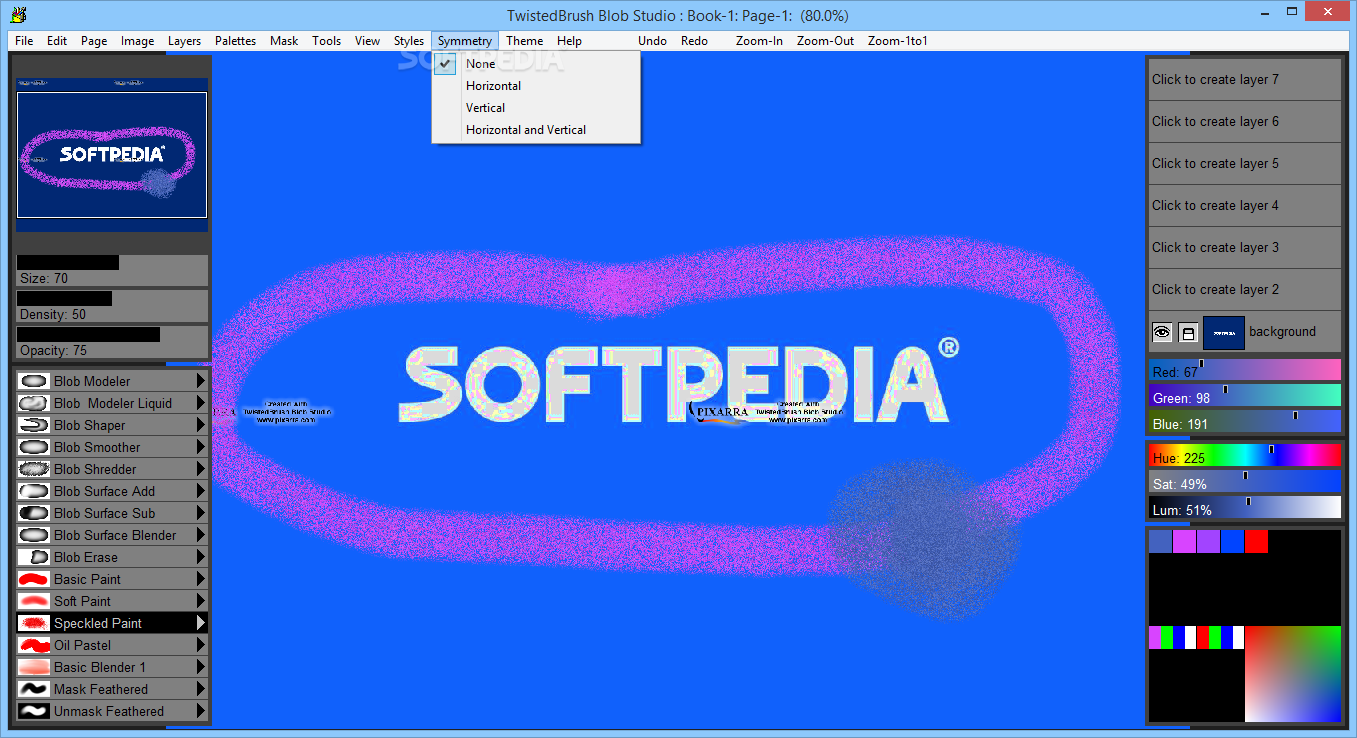Screen dimensions: 1357x738
Task: Select Horizontal and Vertical symmetry
Action: [536, 129]
